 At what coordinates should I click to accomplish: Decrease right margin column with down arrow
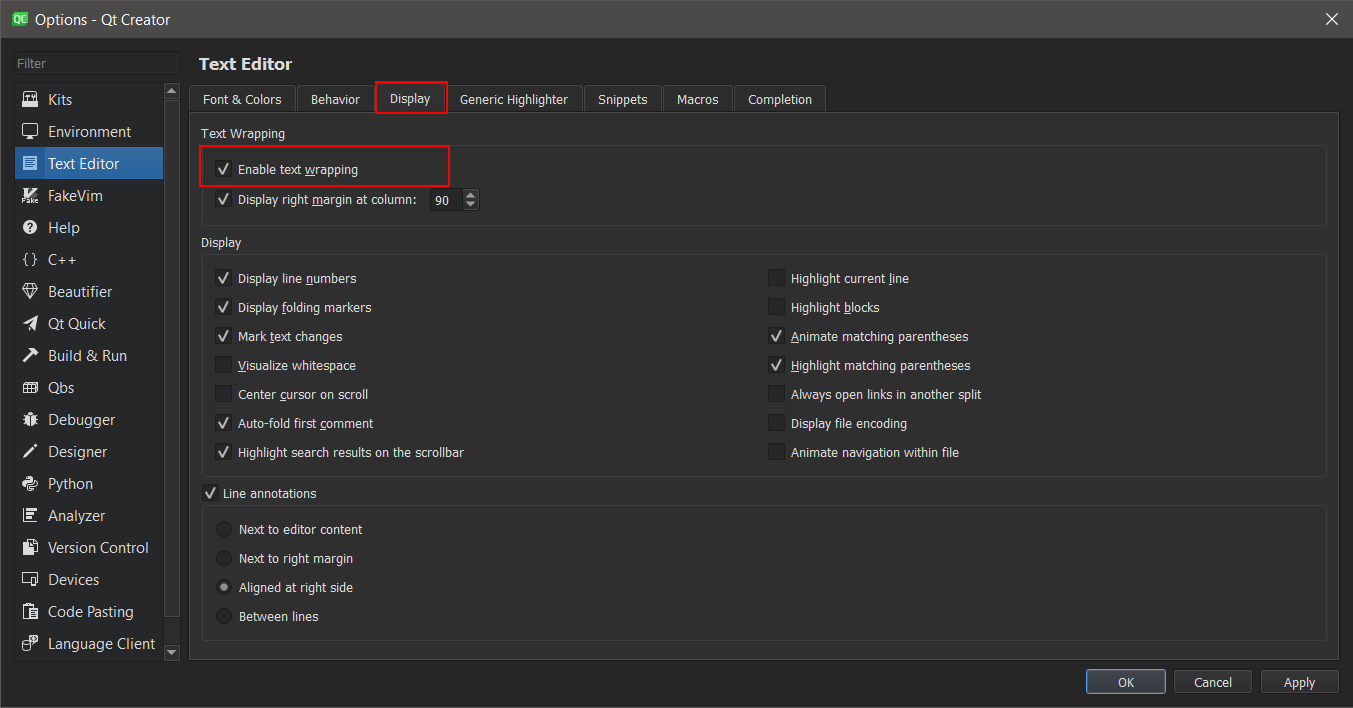coord(471,205)
